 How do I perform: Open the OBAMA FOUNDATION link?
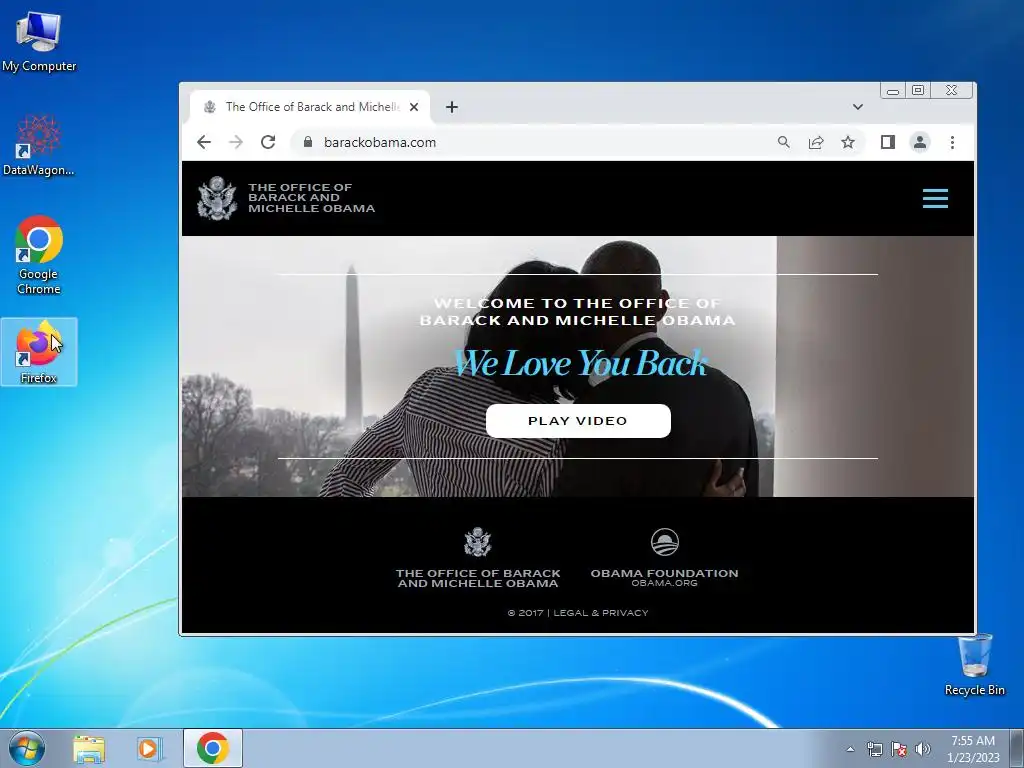[x=665, y=573]
